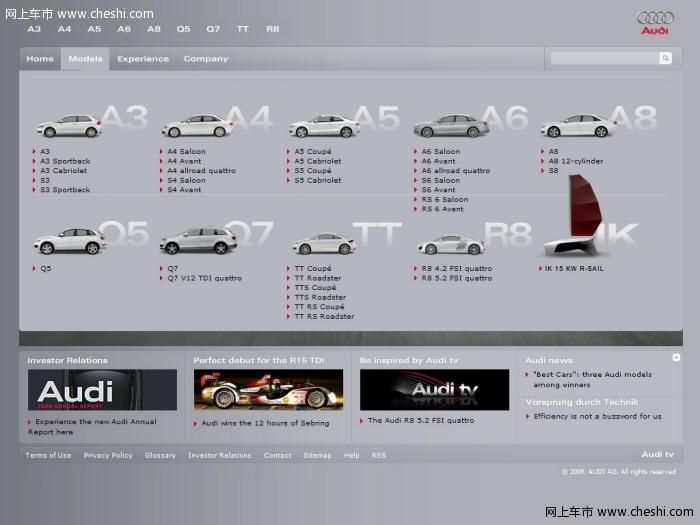Open the R15 TDI race car banner
The height and width of the screenshot is (525, 700).
pos(268,390)
